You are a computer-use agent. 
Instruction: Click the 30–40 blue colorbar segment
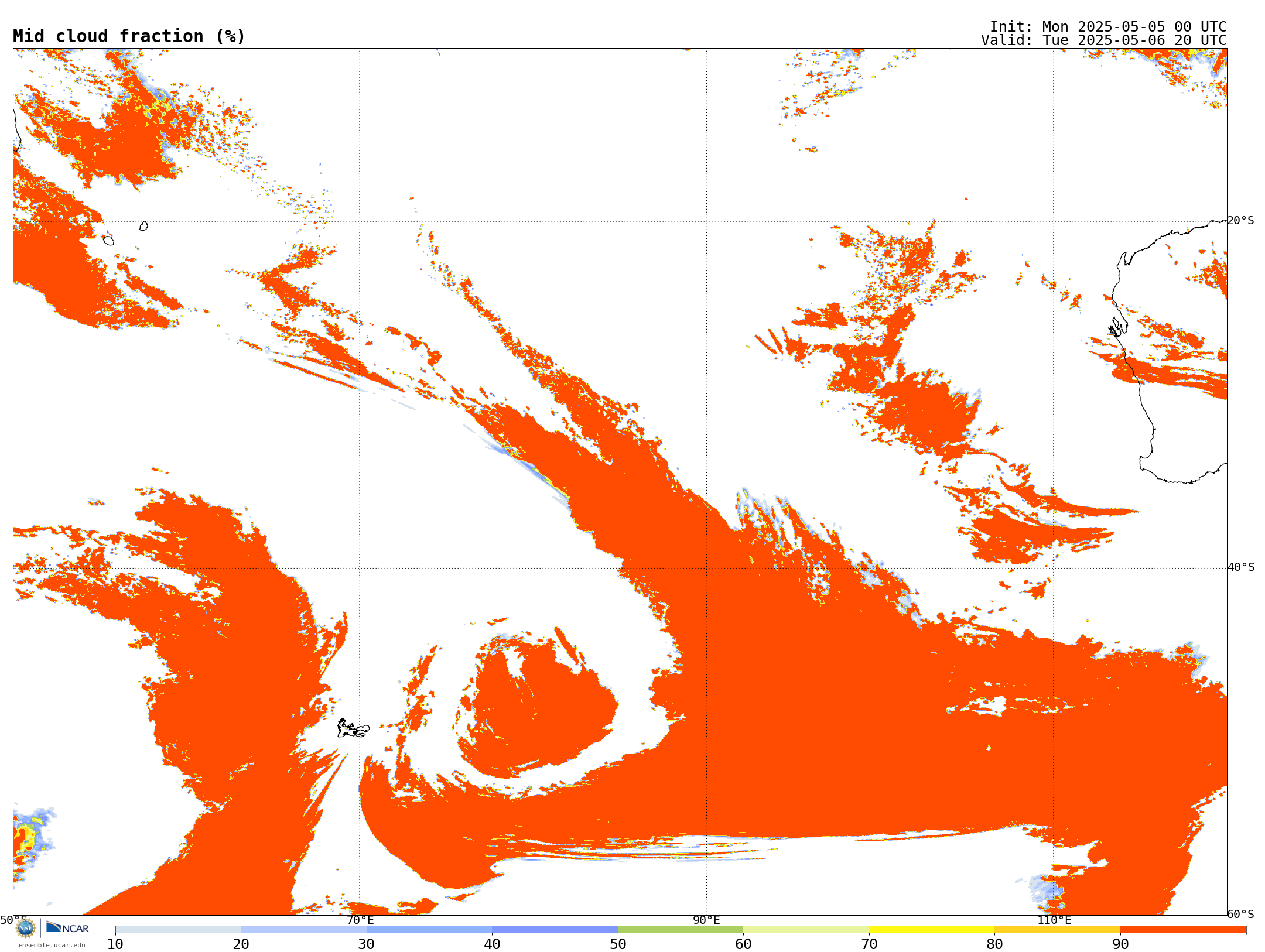(x=429, y=930)
